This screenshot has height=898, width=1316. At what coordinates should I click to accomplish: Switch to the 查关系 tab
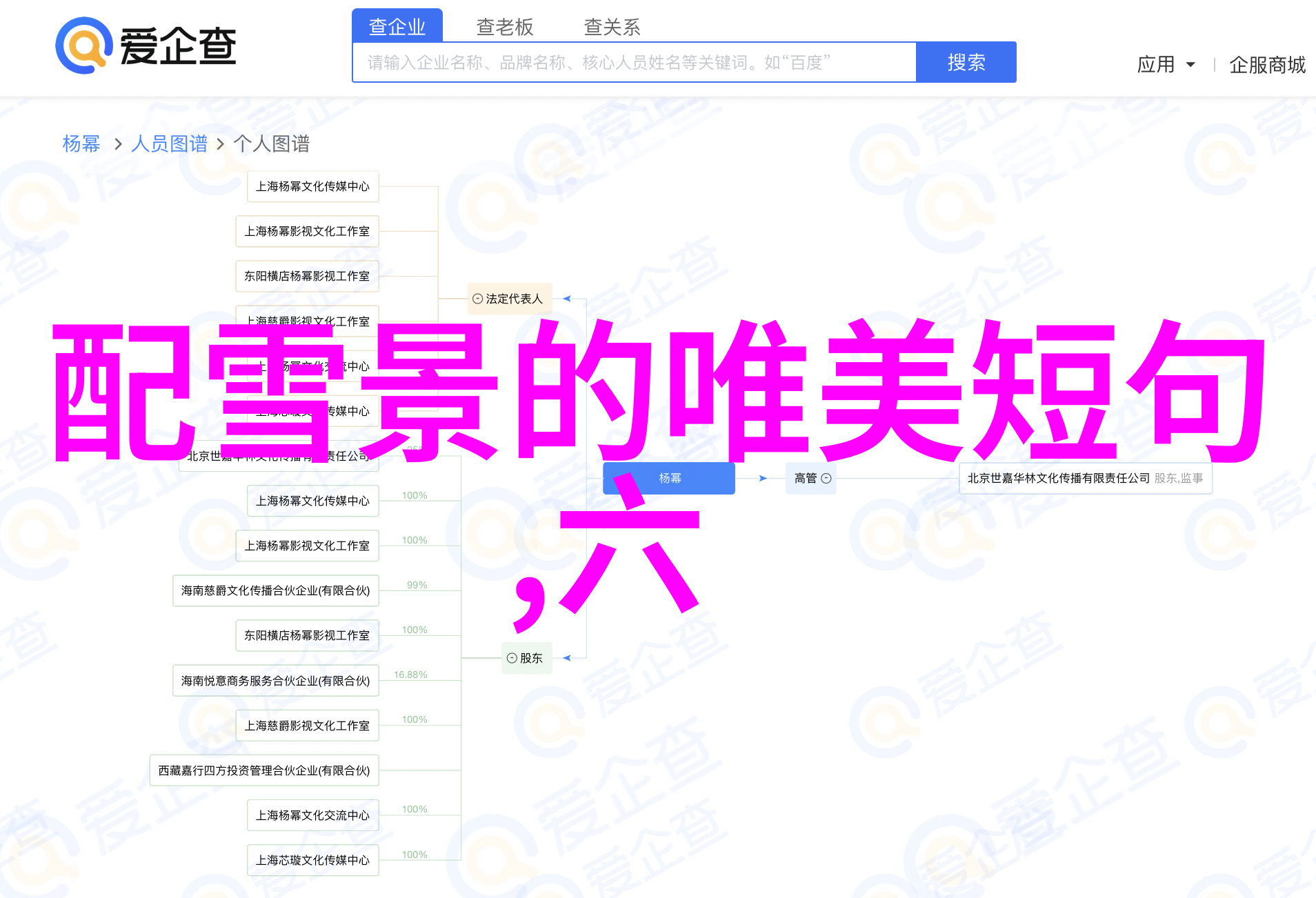pyautogui.click(x=612, y=26)
